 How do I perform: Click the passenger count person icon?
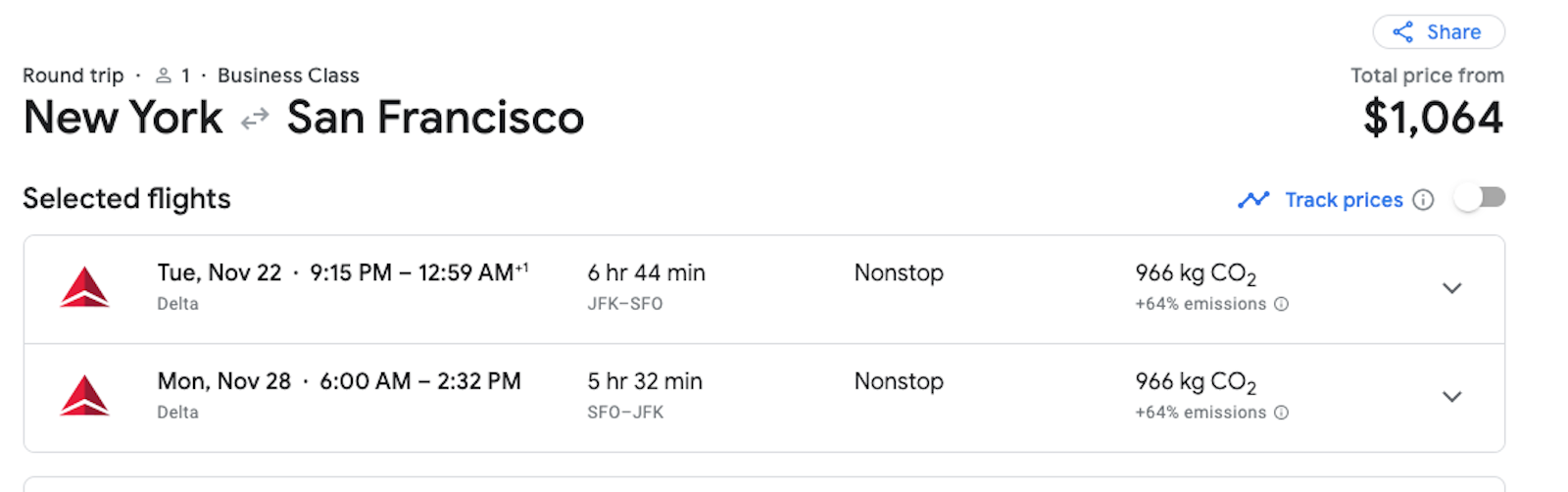pos(164,75)
